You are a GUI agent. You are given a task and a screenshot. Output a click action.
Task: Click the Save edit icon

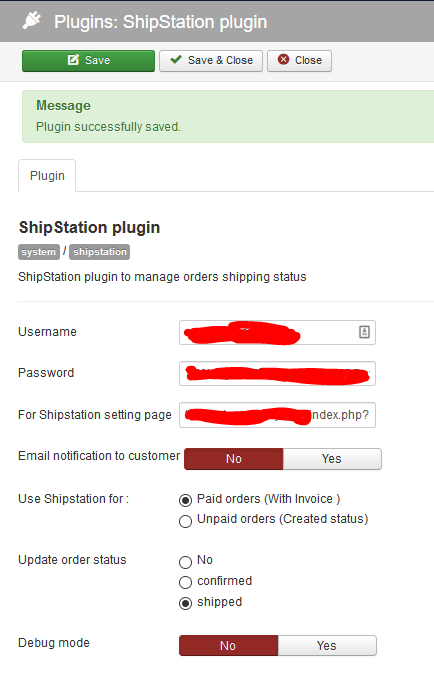point(73,60)
